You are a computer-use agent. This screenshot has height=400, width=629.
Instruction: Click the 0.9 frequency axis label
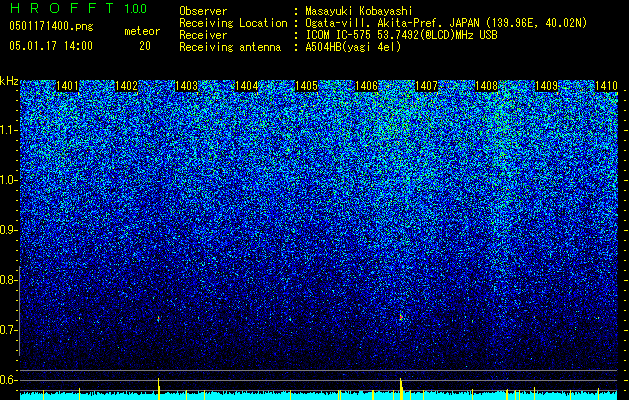click(9, 230)
